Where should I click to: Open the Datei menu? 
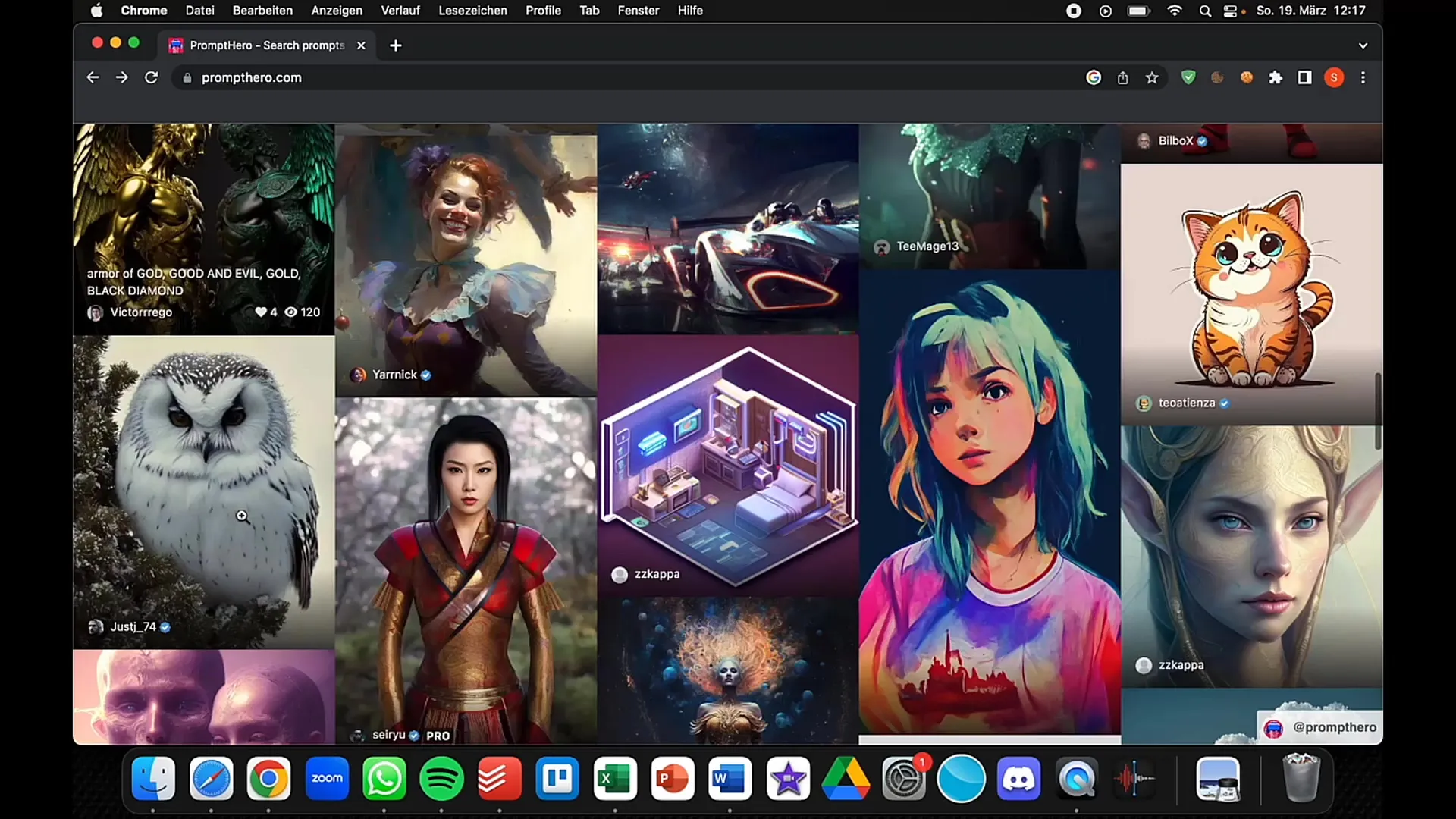199,11
